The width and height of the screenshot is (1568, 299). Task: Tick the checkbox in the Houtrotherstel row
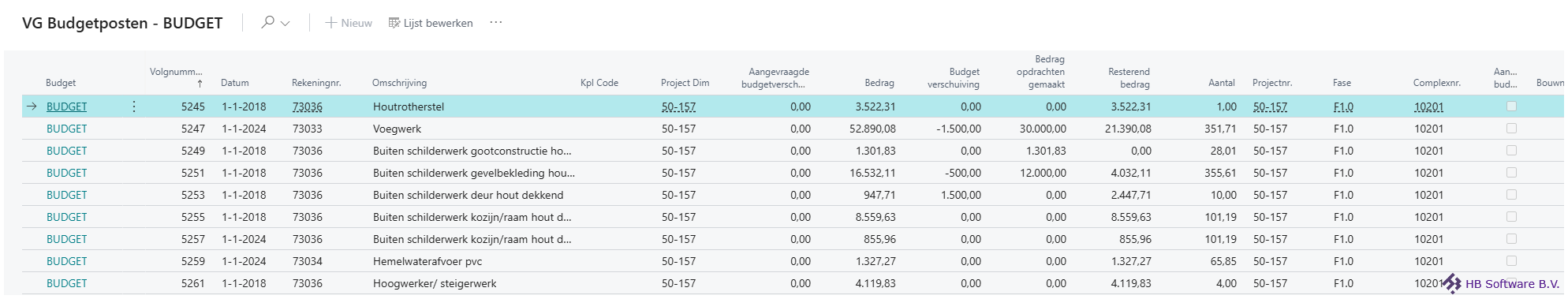click(x=1511, y=106)
